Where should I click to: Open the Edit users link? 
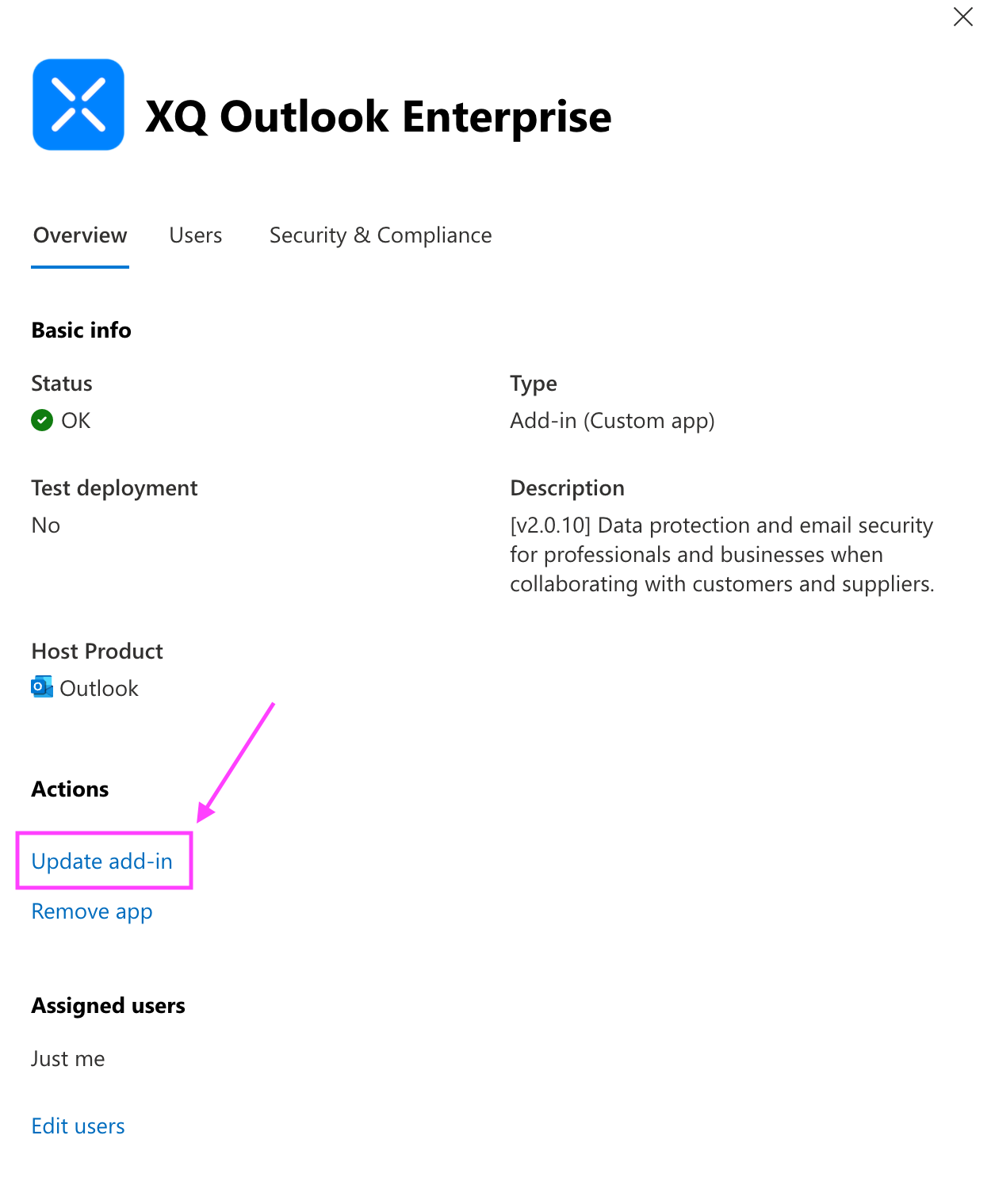tap(78, 1126)
